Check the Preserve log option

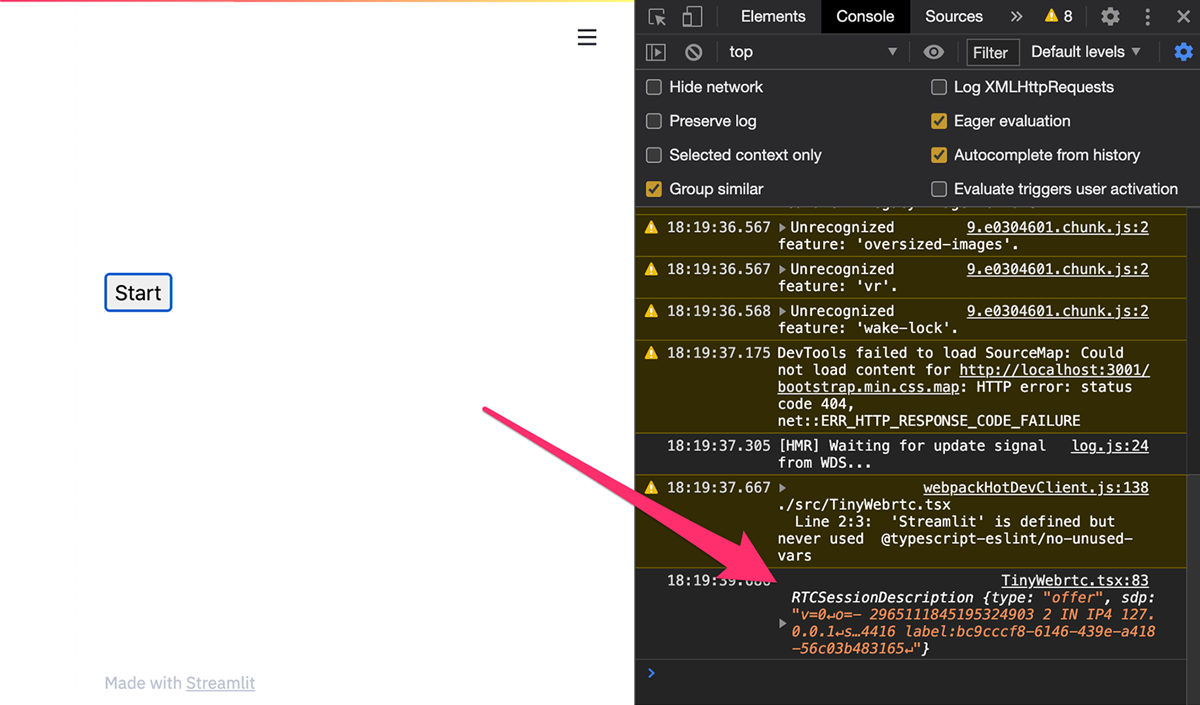[x=654, y=121]
